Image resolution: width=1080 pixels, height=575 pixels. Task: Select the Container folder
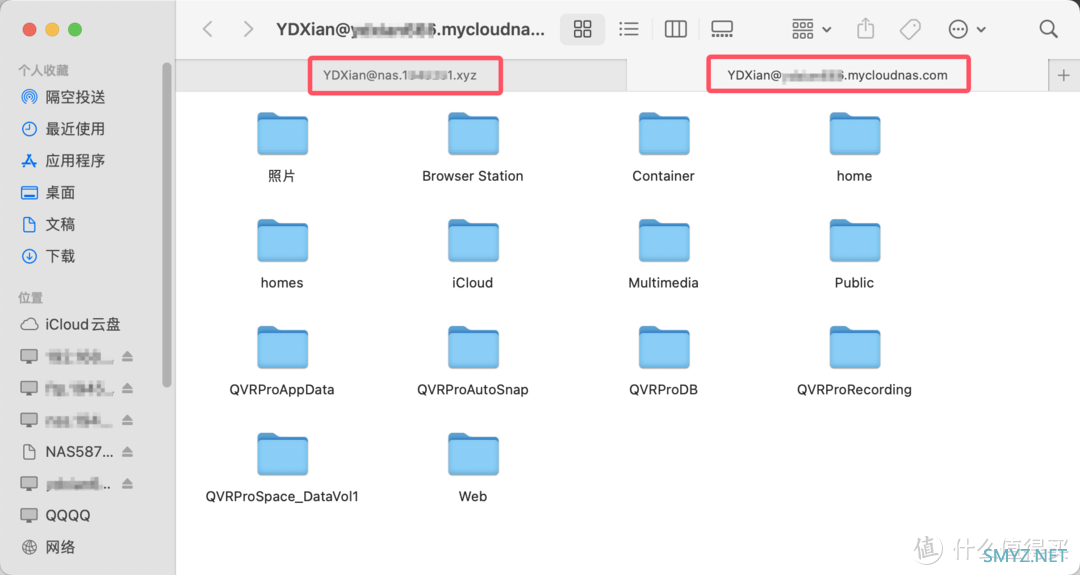[663, 146]
